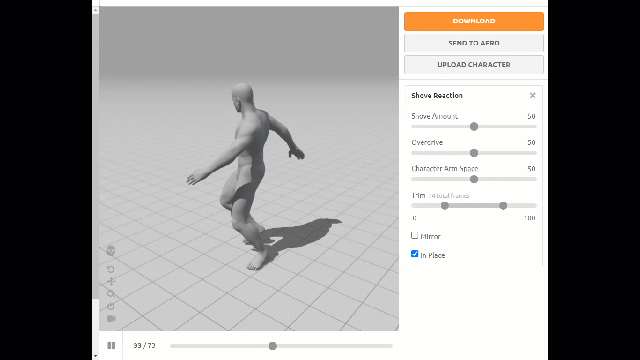Image resolution: width=640 pixels, height=360 pixels.
Task: Select the pan camera icon
Action: point(111,281)
